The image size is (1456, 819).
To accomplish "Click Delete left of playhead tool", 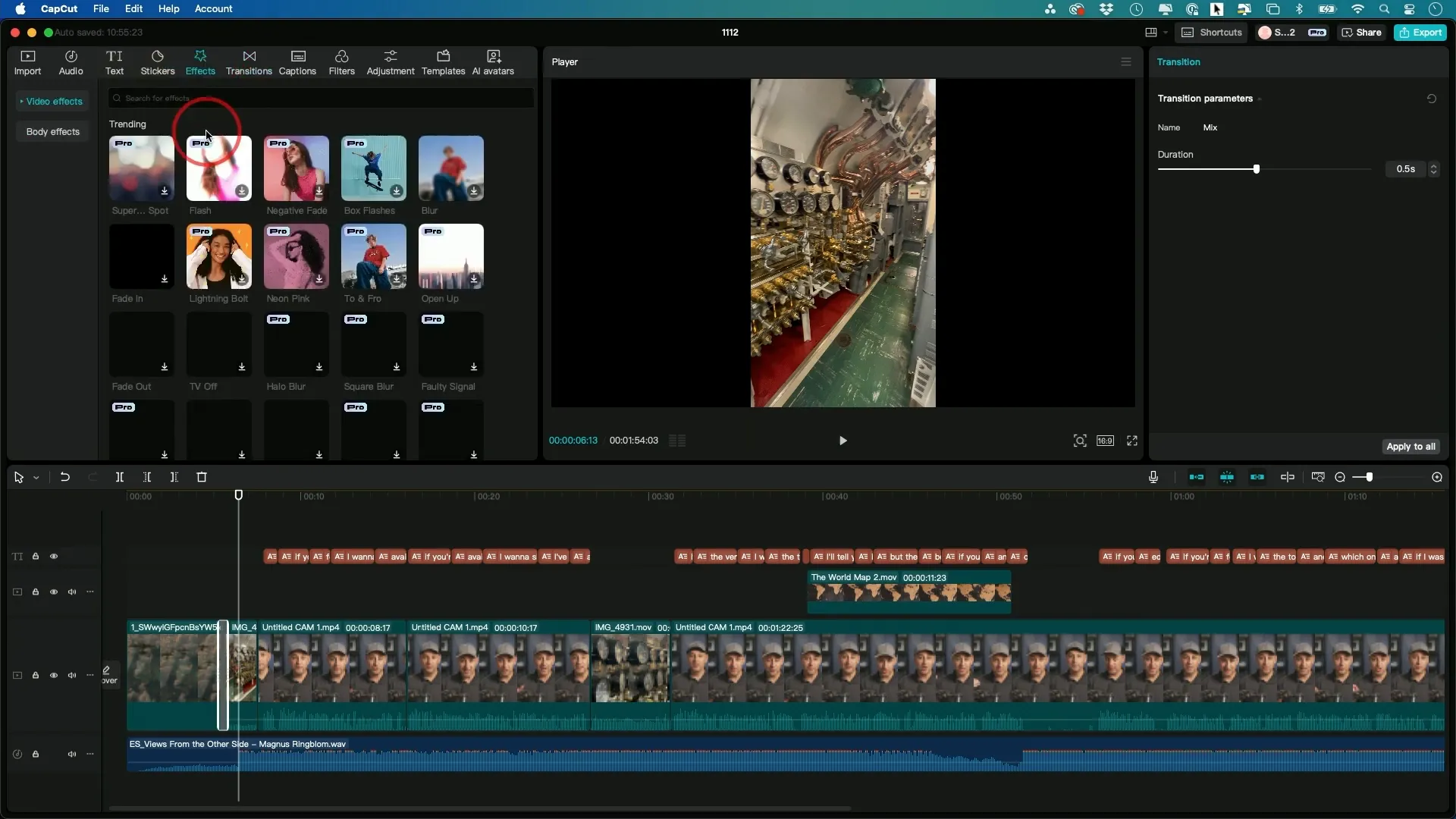I will [x=147, y=477].
